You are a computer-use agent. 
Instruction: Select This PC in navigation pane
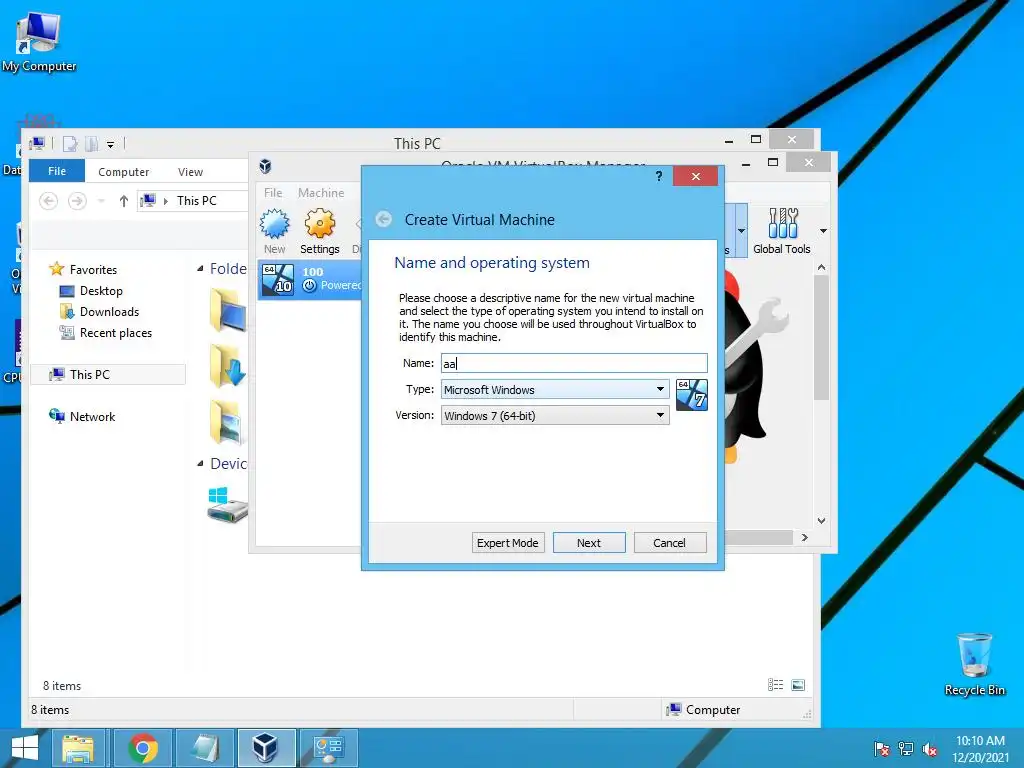[x=108, y=374]
